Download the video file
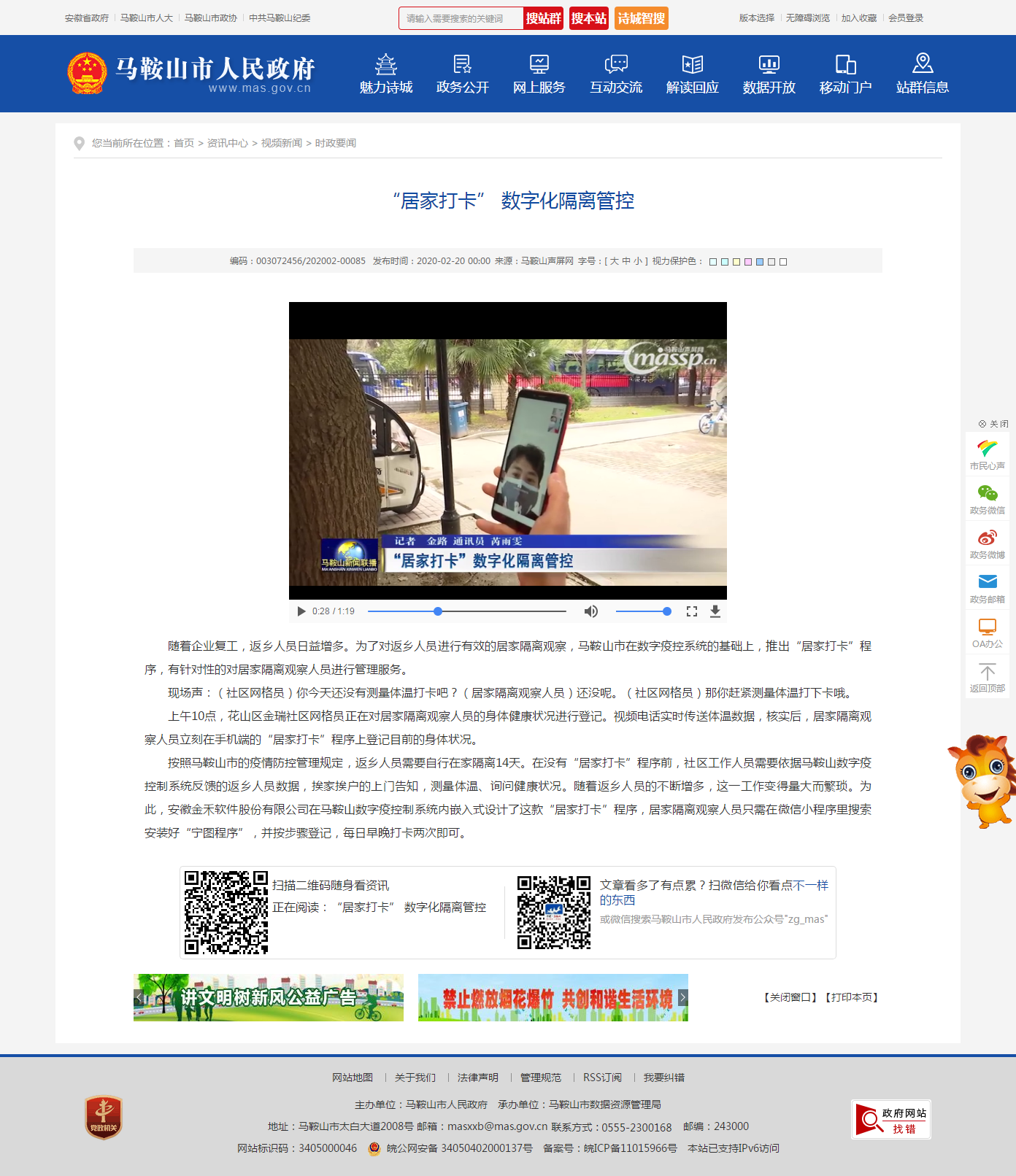 click(715, 611)
